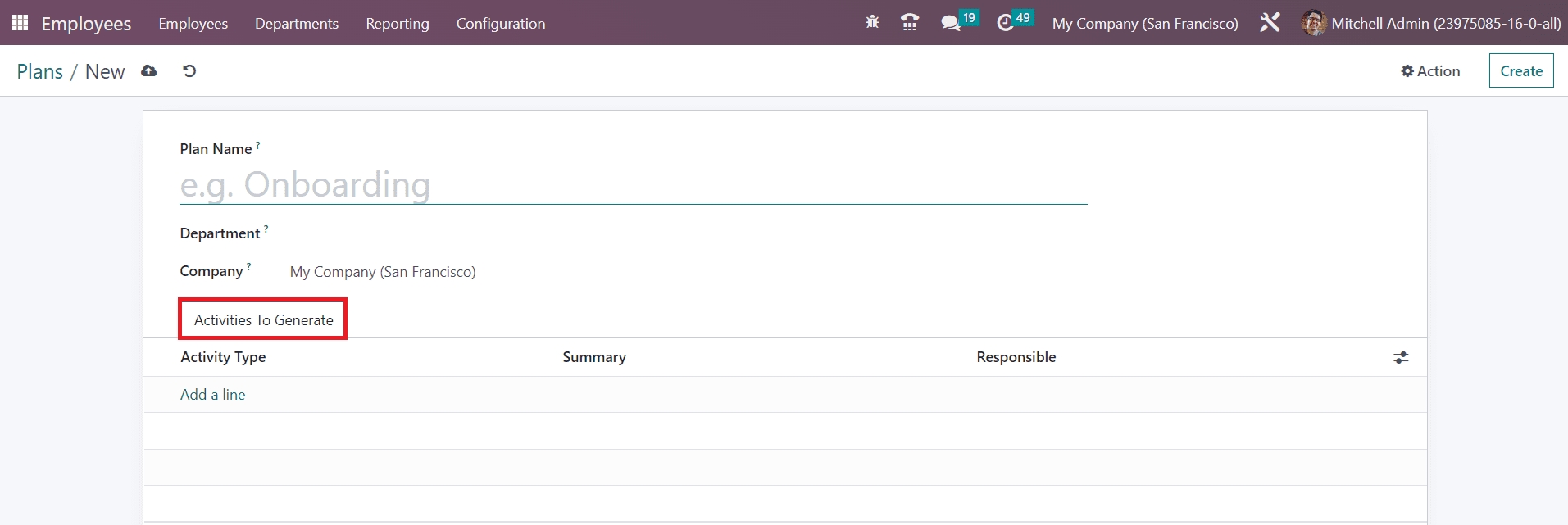Screen dimensions: 1568x525
Task: Go back to the Plans breadcrumb
Action: click(39, 71)
